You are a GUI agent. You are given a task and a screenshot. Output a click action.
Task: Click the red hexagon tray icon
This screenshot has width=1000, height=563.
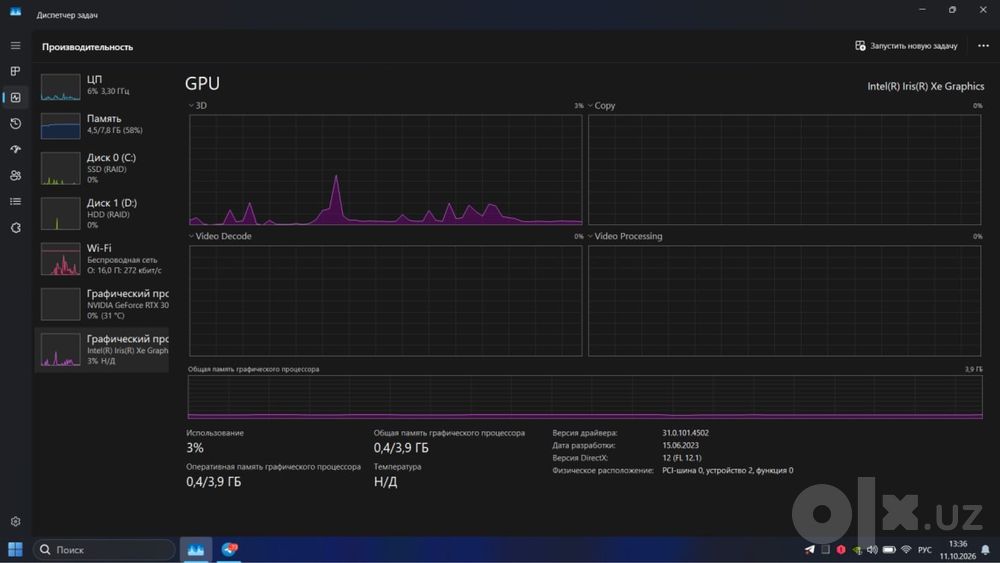tap(841, 550)
